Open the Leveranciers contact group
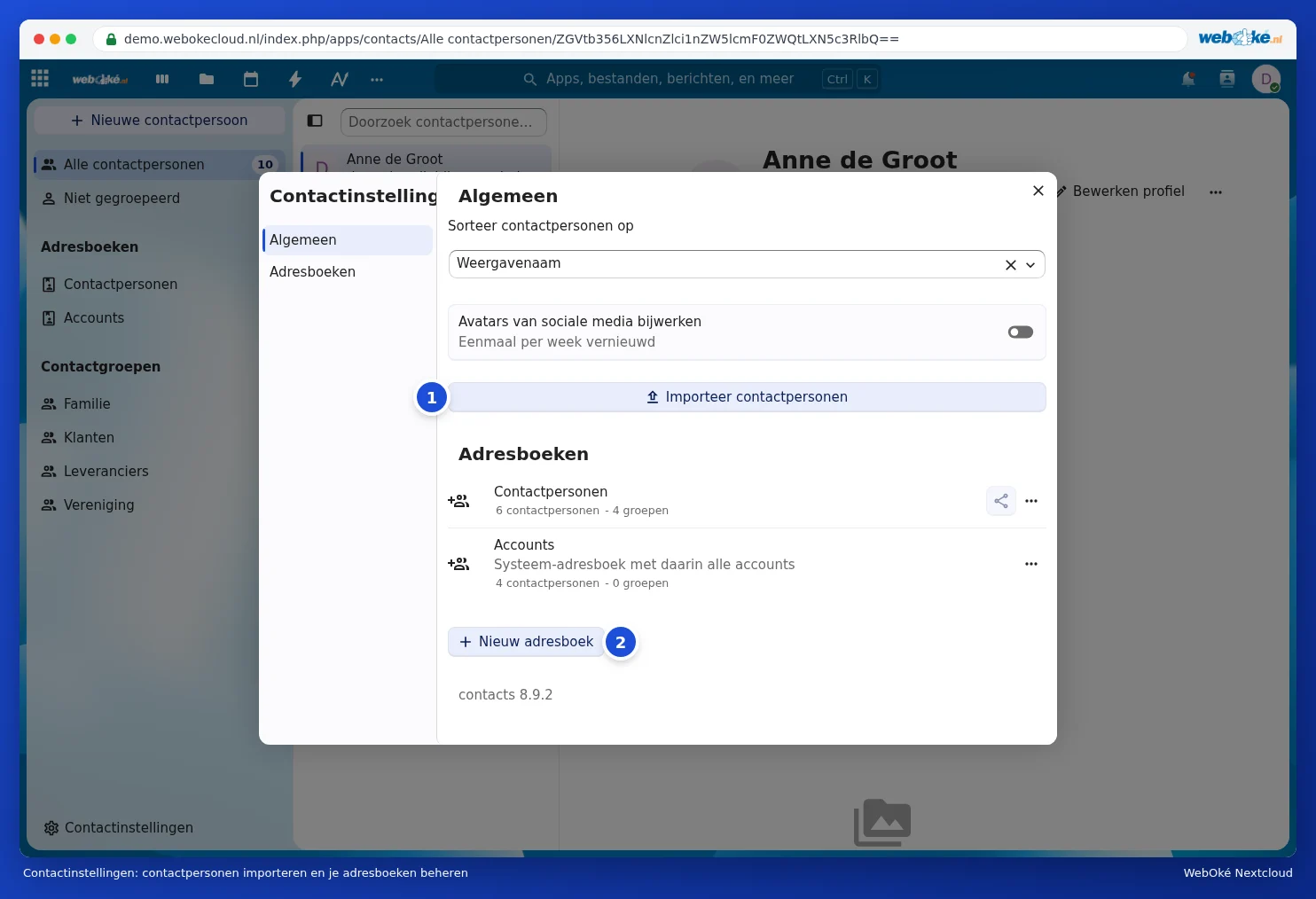 pos(159,472)
